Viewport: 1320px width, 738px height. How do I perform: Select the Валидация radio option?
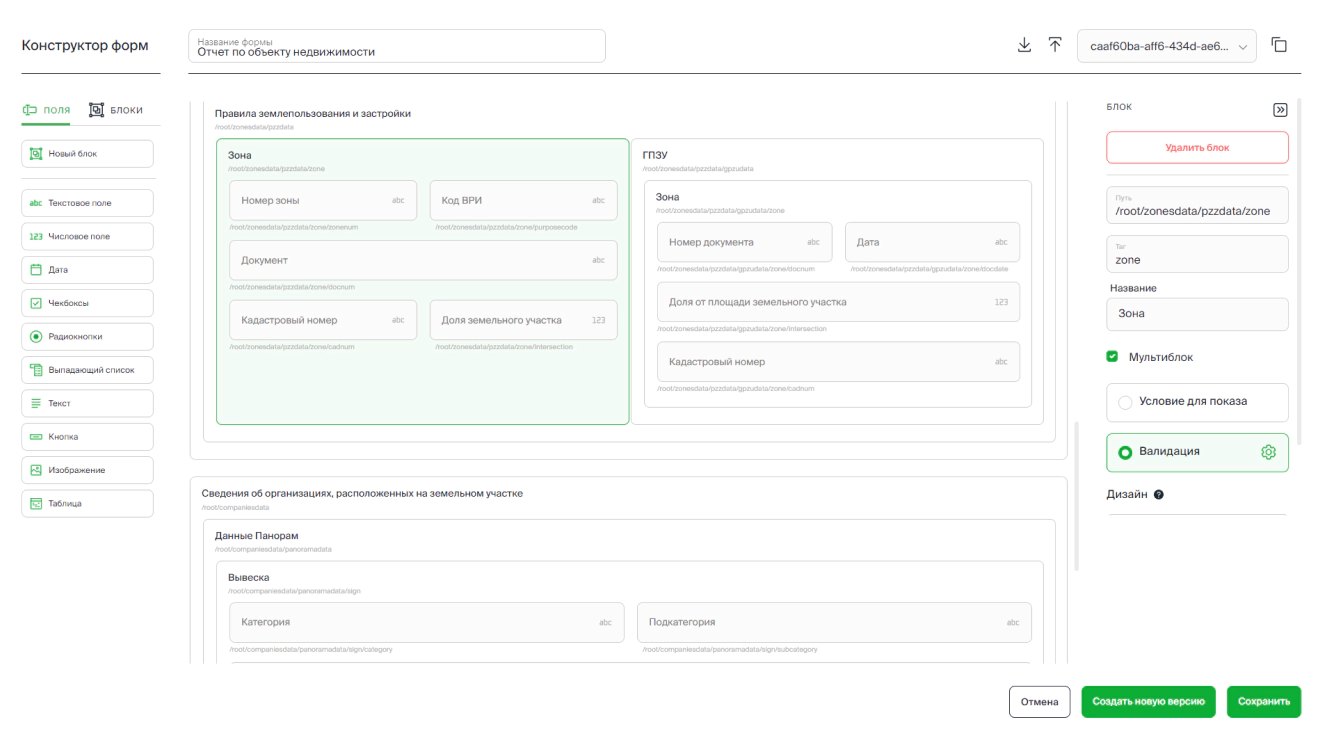point(1125,452)
